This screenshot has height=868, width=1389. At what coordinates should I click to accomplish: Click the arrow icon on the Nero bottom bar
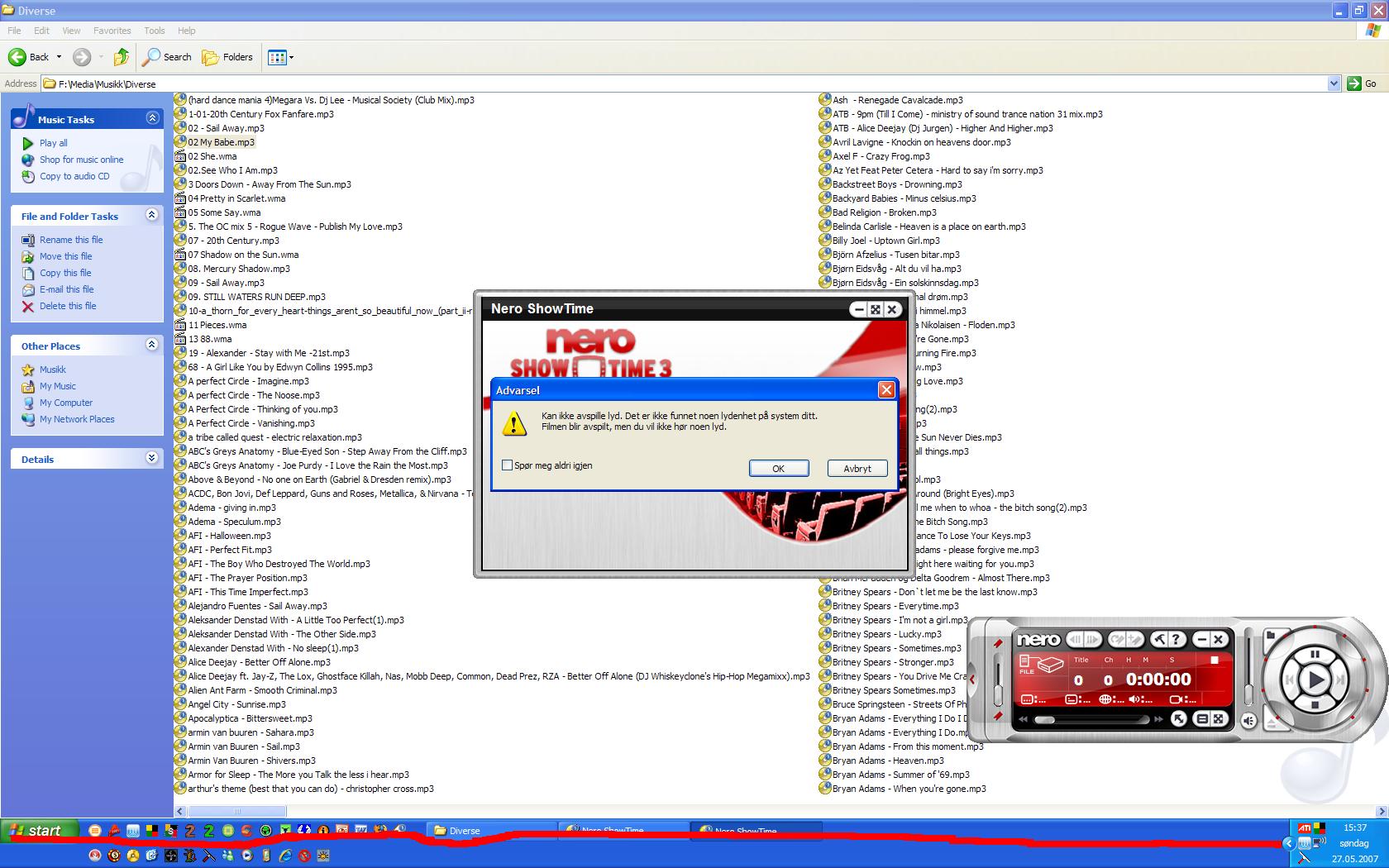(x=1179, y=719)
